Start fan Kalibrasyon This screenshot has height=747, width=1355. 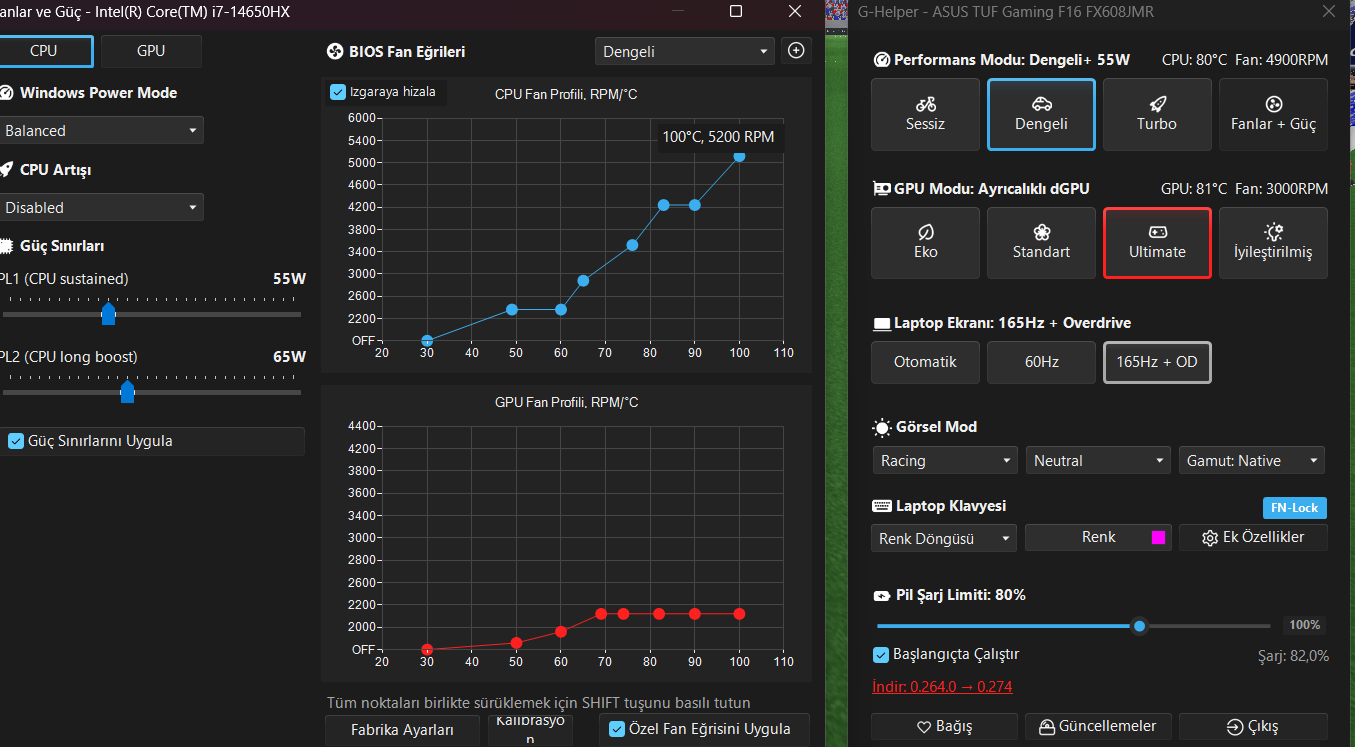point(531,730)
